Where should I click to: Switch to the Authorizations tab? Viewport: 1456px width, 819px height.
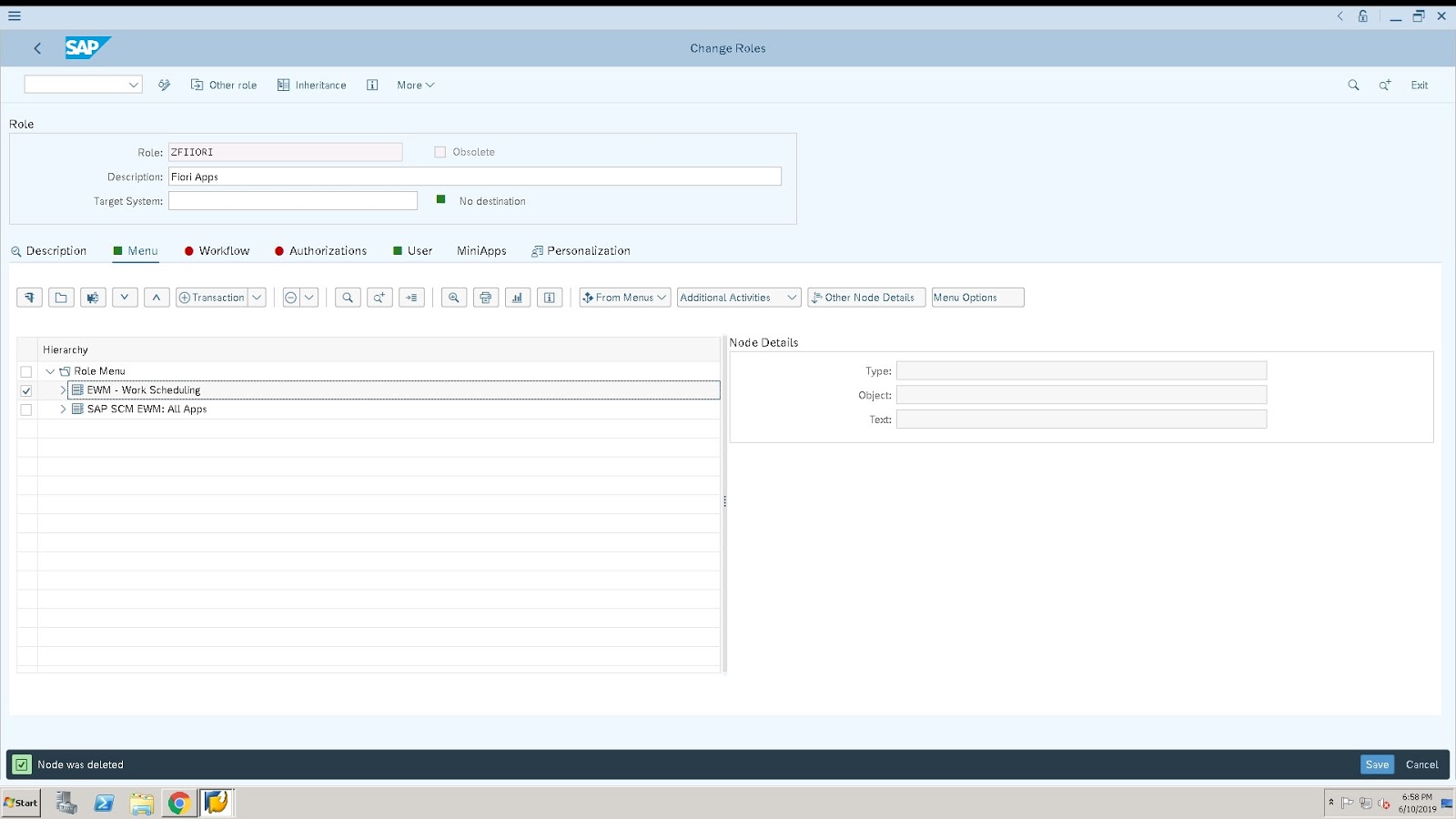point(321,251)
